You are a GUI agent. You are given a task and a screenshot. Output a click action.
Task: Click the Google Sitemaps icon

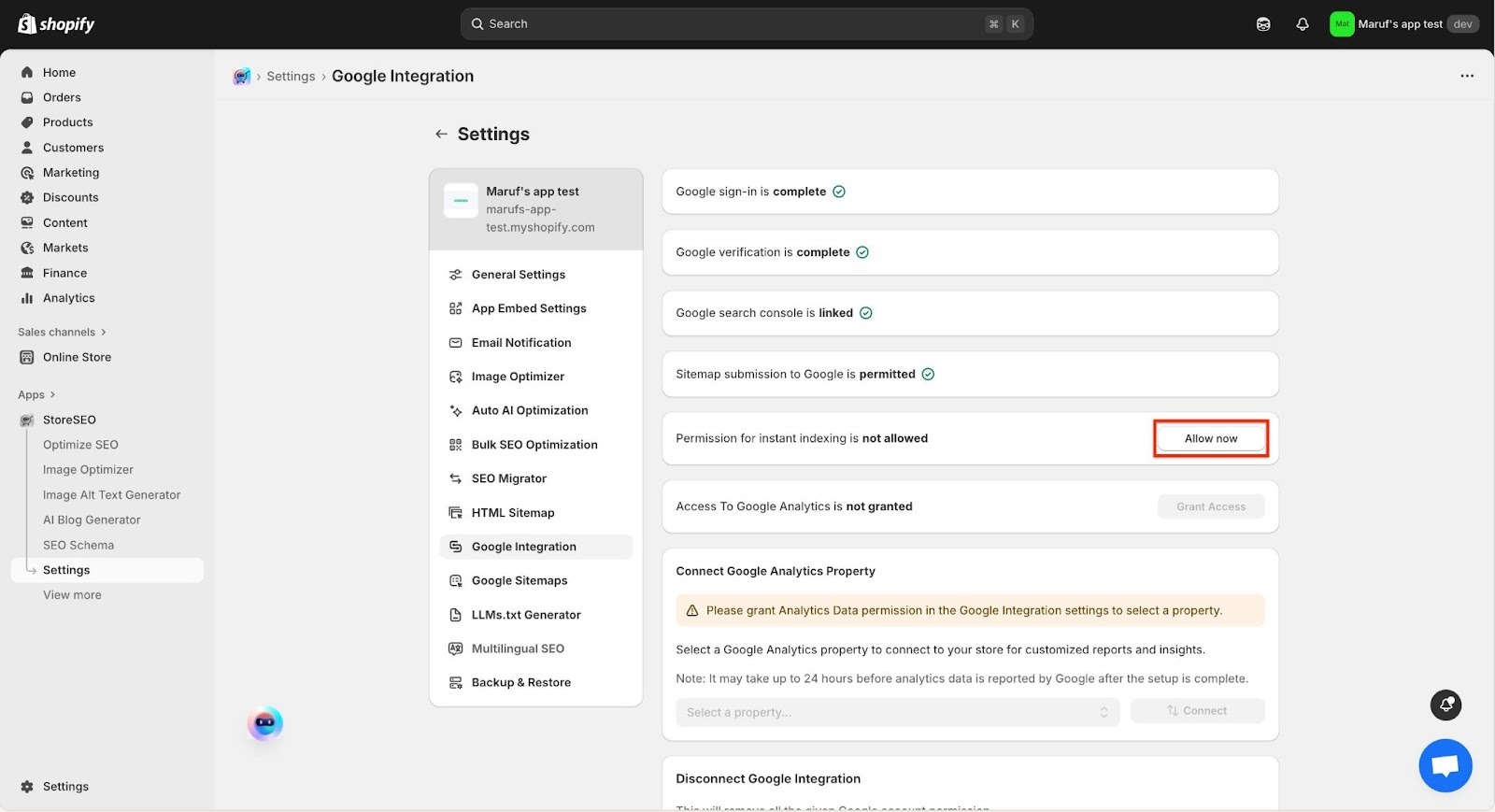click(x=456, y=581)
